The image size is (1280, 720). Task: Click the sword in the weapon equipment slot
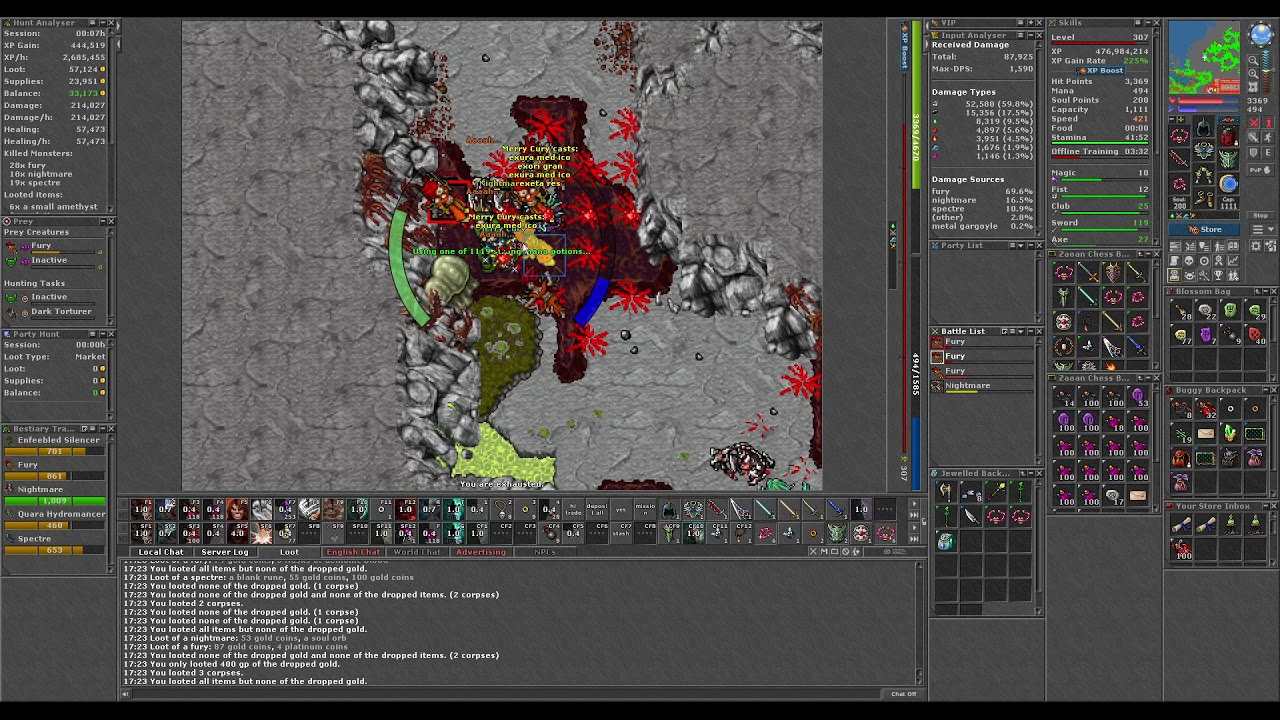[x=1178, y=159]
